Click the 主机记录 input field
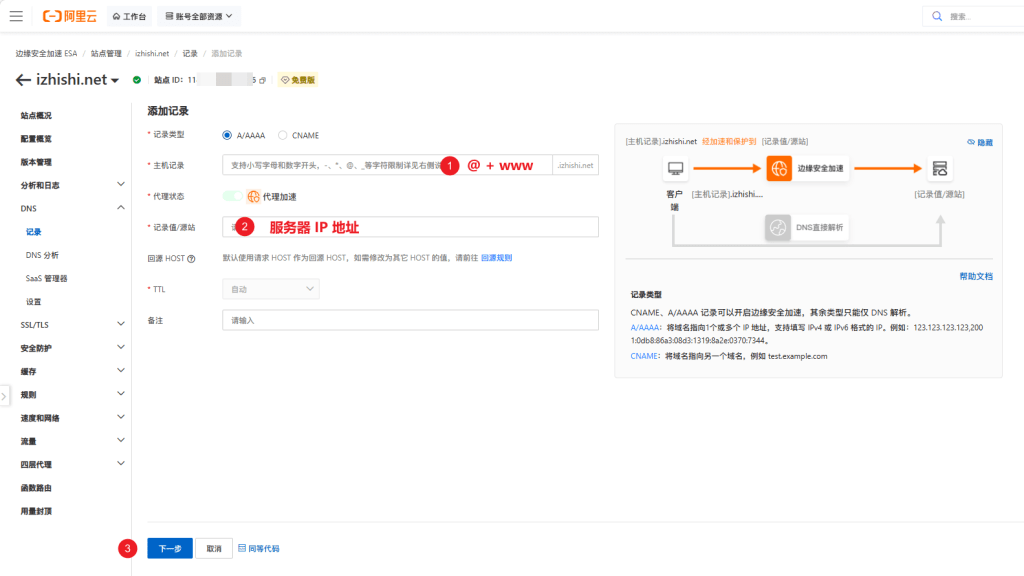The image size is (1024, 576). point(330,165)
